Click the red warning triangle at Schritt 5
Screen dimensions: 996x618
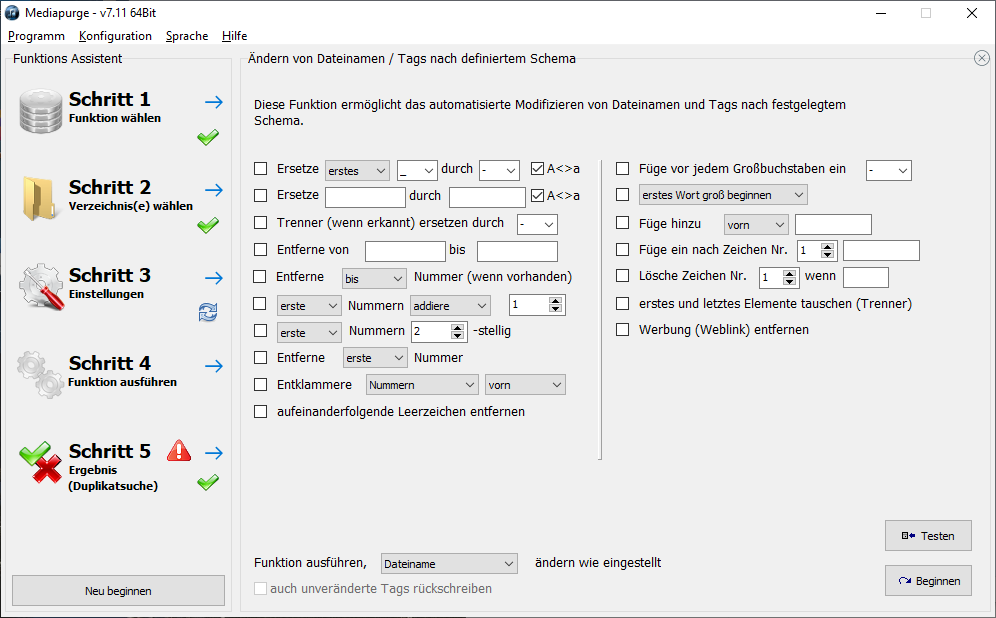(x=179, y=451)
